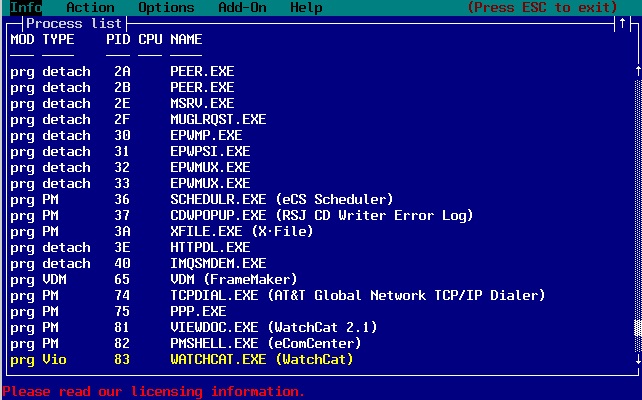
Task: Select PMSHELL.EXE (eComCenter) row
Action: click(186, 343)
